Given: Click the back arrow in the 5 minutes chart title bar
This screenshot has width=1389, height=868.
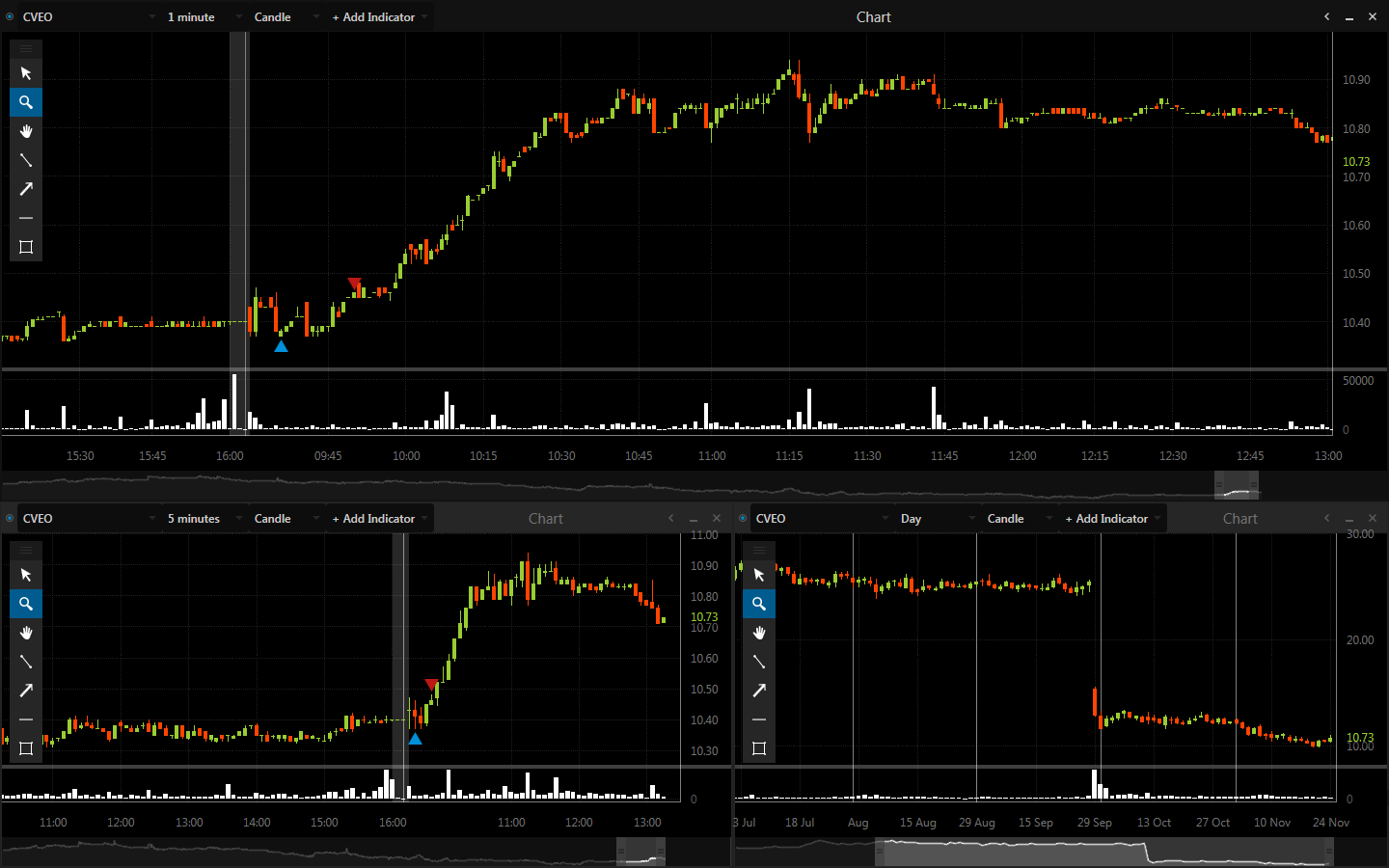Looking at the screenshot, I should coord(671,519).
